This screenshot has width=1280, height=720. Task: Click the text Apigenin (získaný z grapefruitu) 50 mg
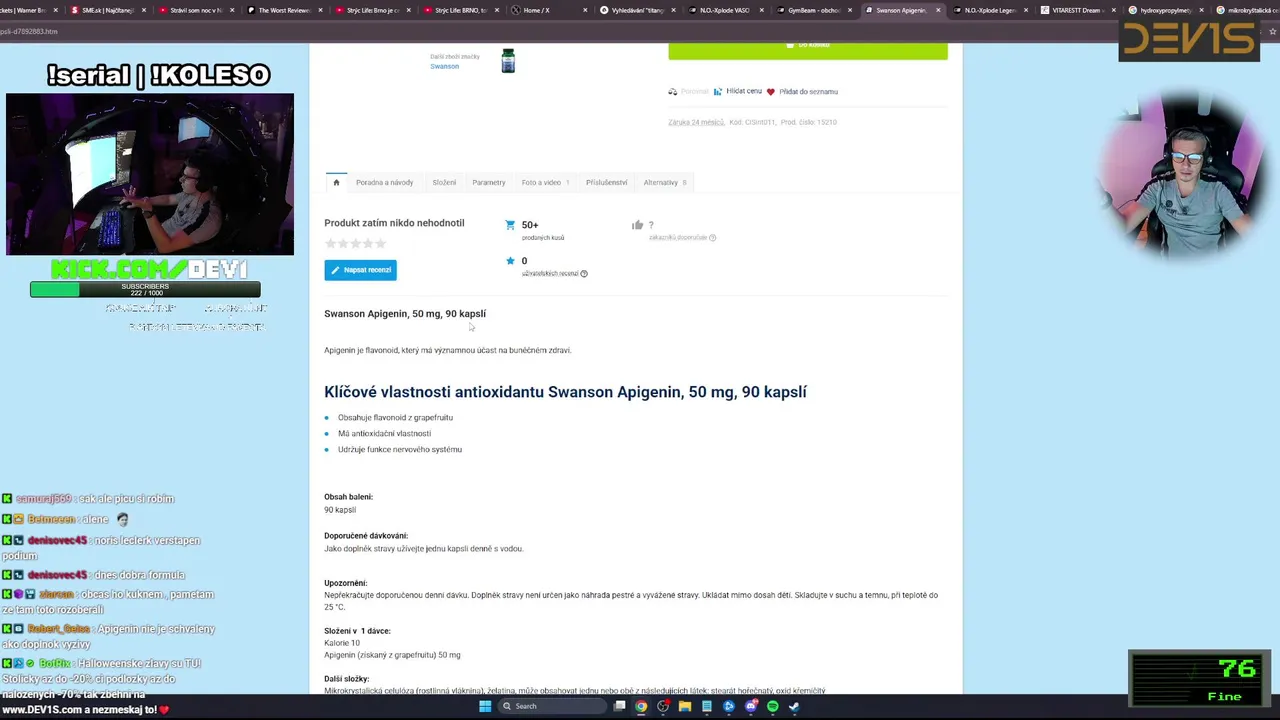click(392, 655)
